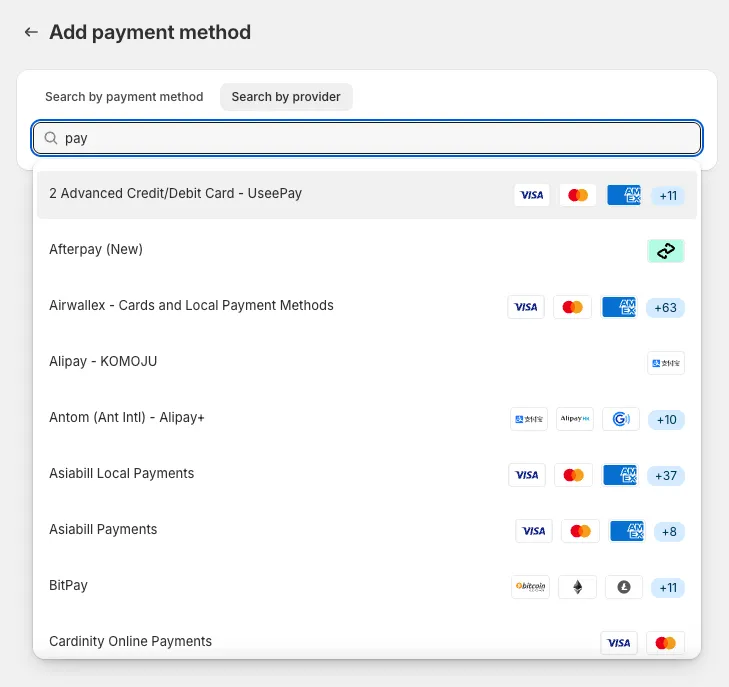Viewport: 729px width, 687px height.
Task: Click Visa icon in Asiabill Local Payments row
Action: 527,475
